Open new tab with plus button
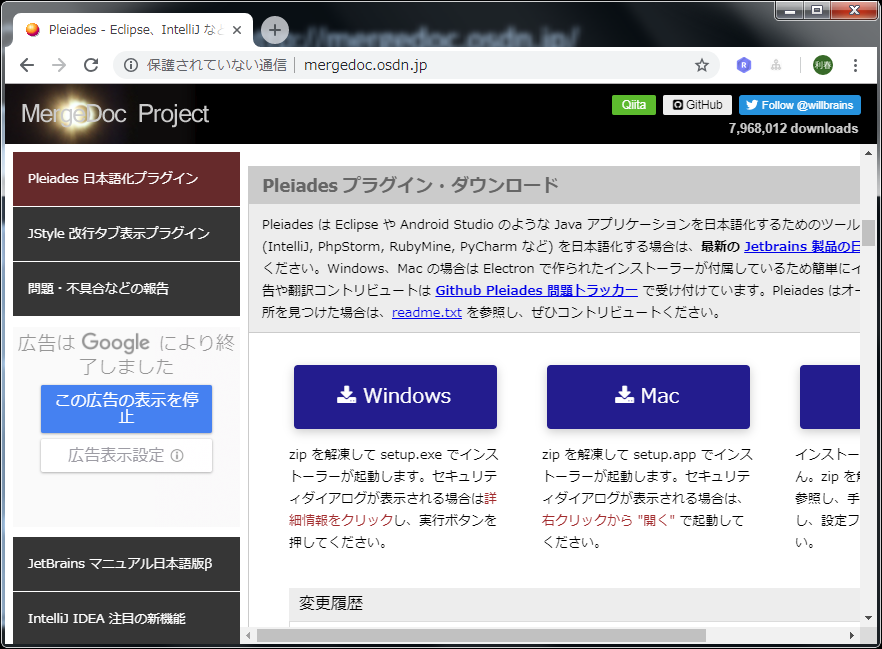 [x=275, y=30]
